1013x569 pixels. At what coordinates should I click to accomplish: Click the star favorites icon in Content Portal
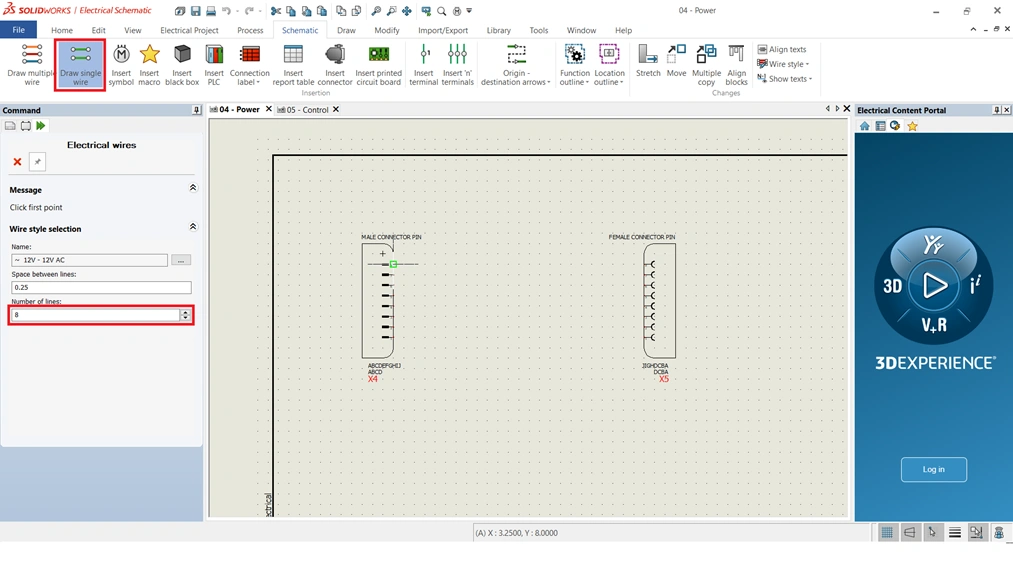pyautogui.click(x=912, y=126)
